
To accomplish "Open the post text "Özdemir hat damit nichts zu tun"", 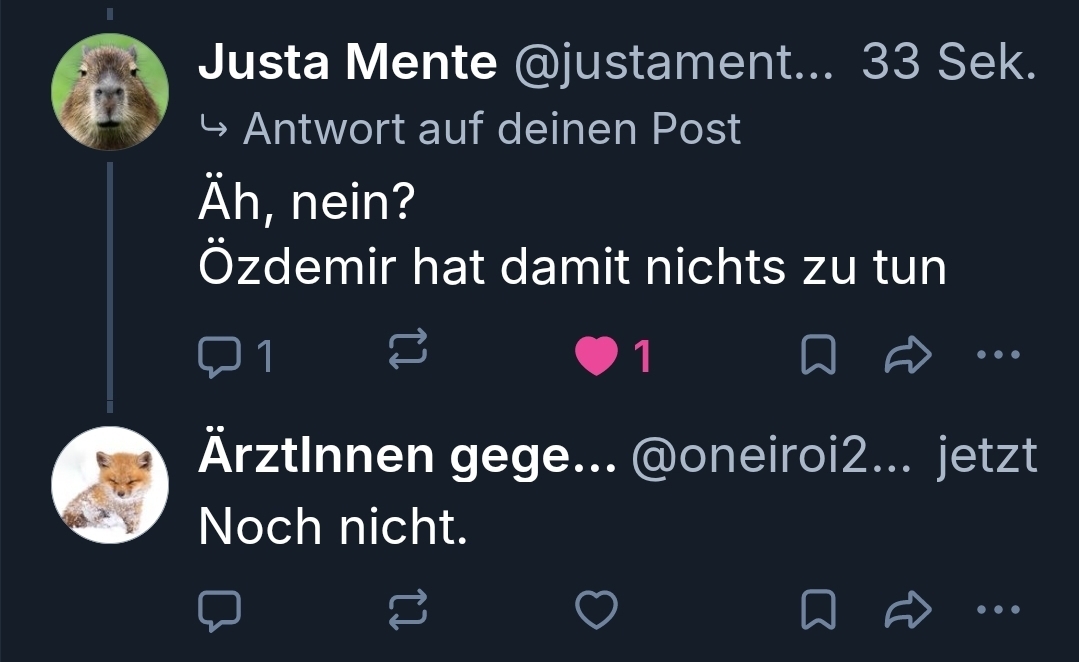I will tap(572, 267).
